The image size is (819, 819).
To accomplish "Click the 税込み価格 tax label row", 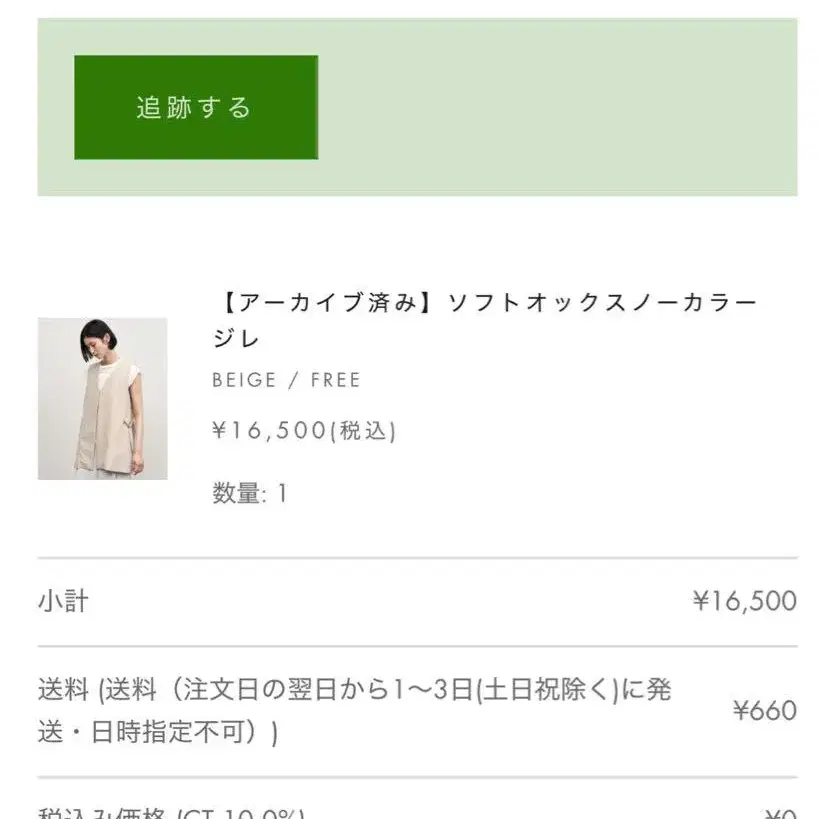I will [x=171, y=813].
